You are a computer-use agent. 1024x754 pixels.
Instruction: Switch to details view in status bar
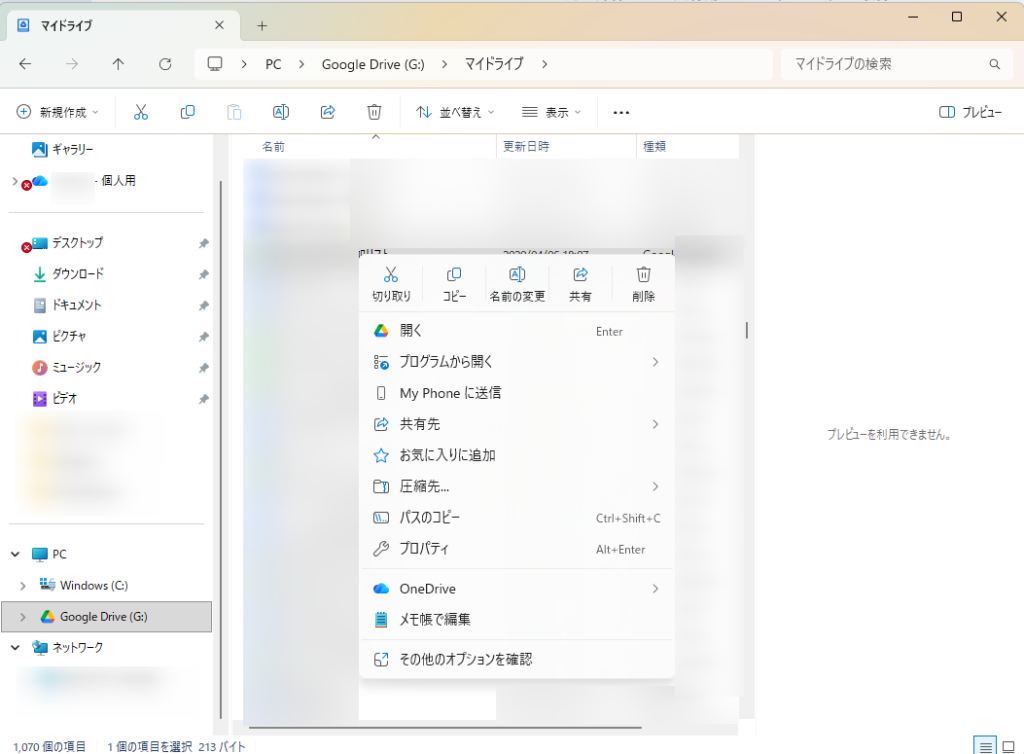tap(985, 745)
